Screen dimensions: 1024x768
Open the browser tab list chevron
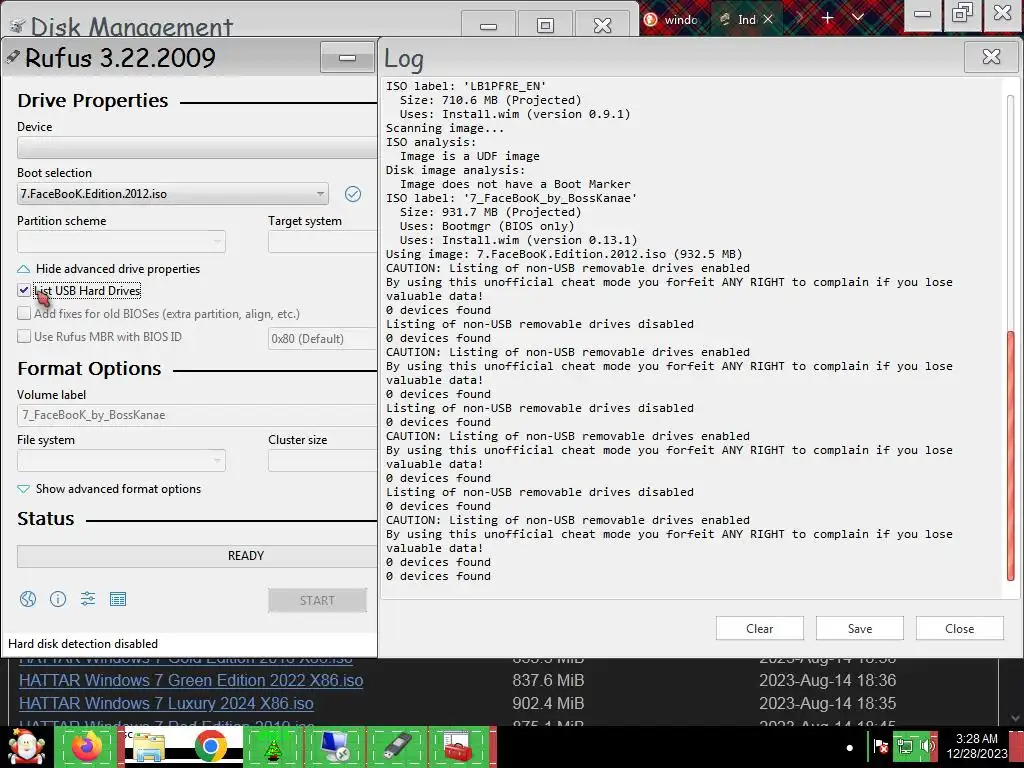click(x=858, y=18)
